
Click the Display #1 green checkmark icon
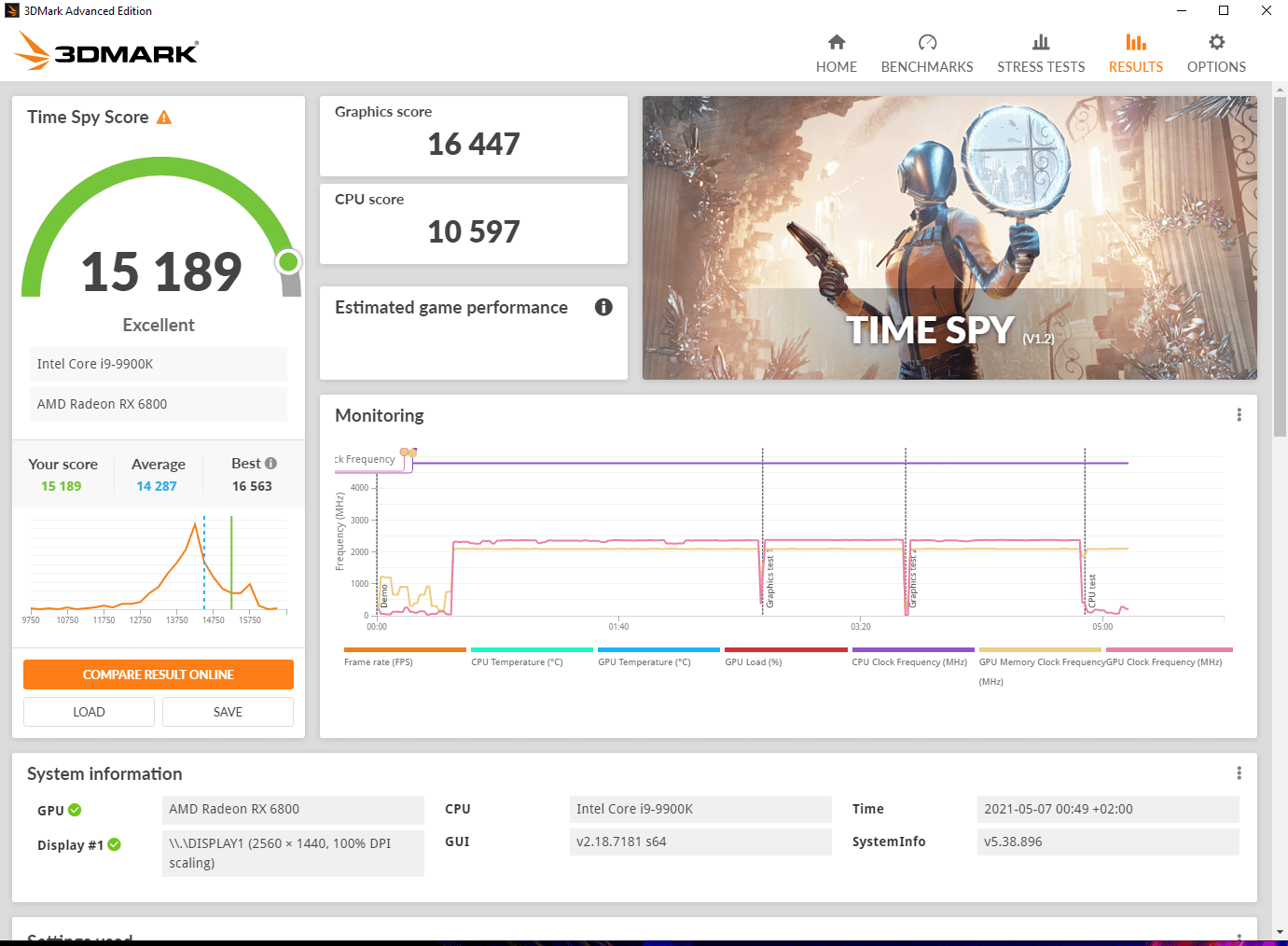pyautogui.click(x=114, y=844)
